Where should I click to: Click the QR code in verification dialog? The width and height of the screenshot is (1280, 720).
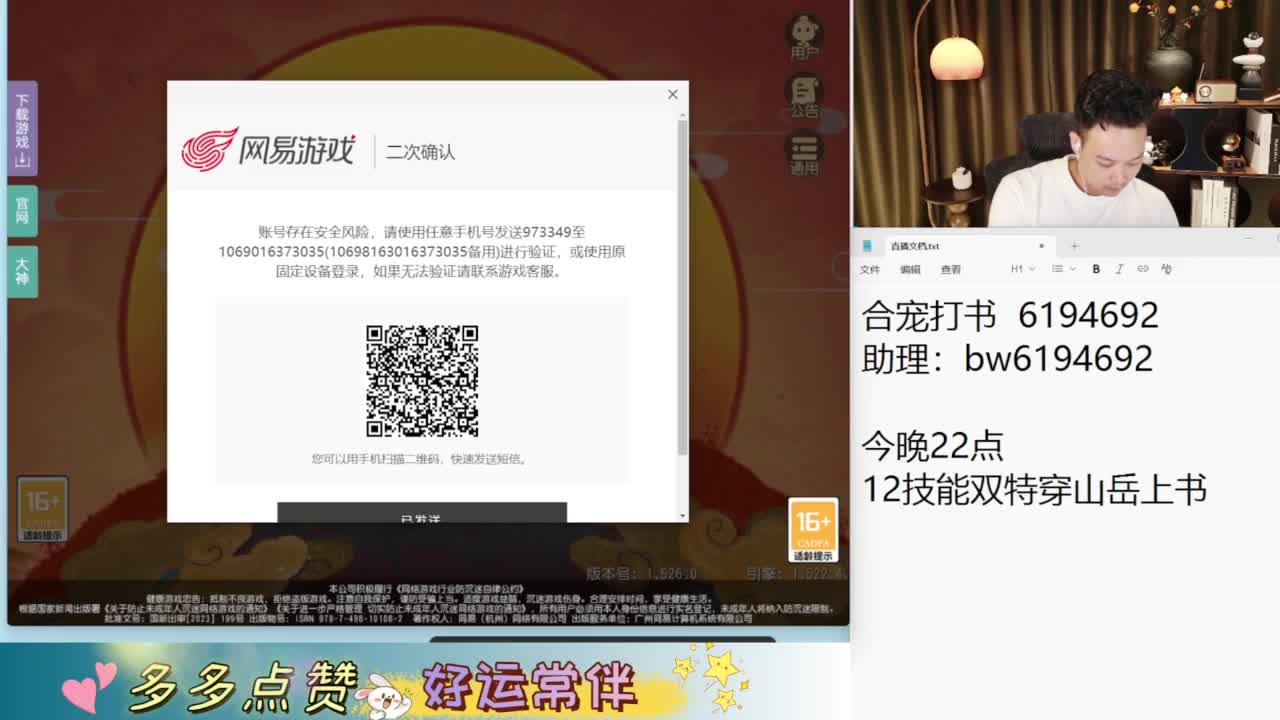pos(422,380)
